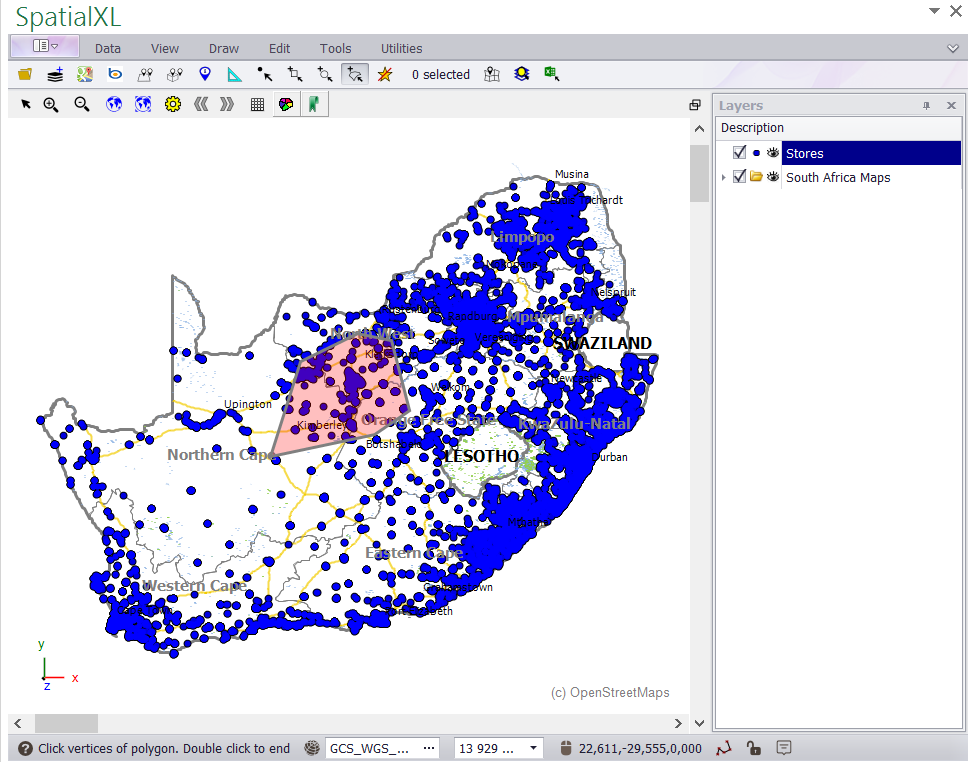Image resolution: width=976 pixels, height=762 pixels.
Task: Toggle eye visibility for Stores layer
Action: 772,153
